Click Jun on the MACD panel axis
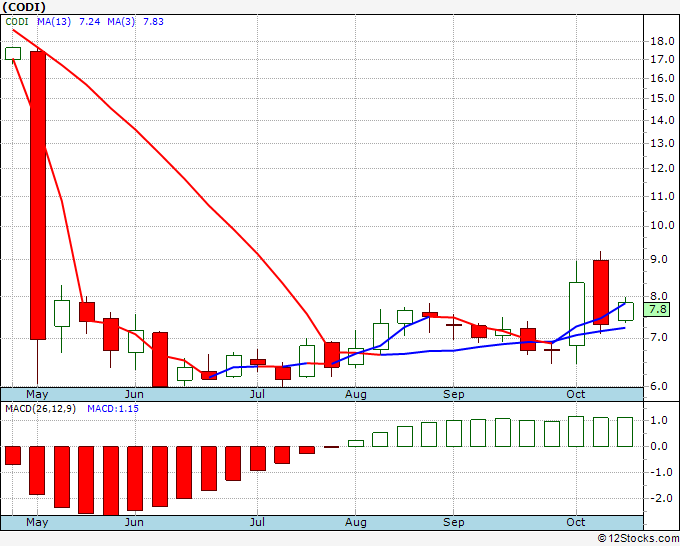 [x=134, y=522]
